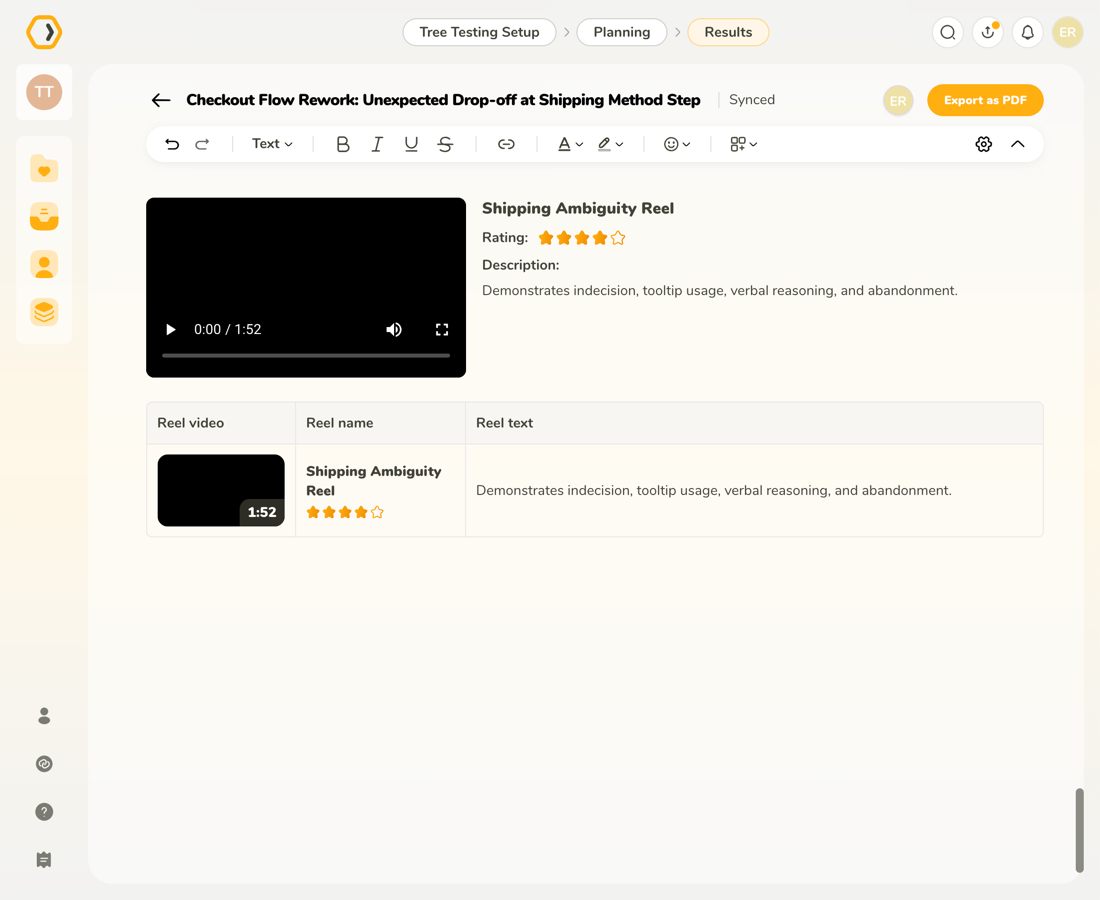Open the changelog notes icon at sidebar bottom
The height and width of the screenshot is (900, 1100).
44,859
